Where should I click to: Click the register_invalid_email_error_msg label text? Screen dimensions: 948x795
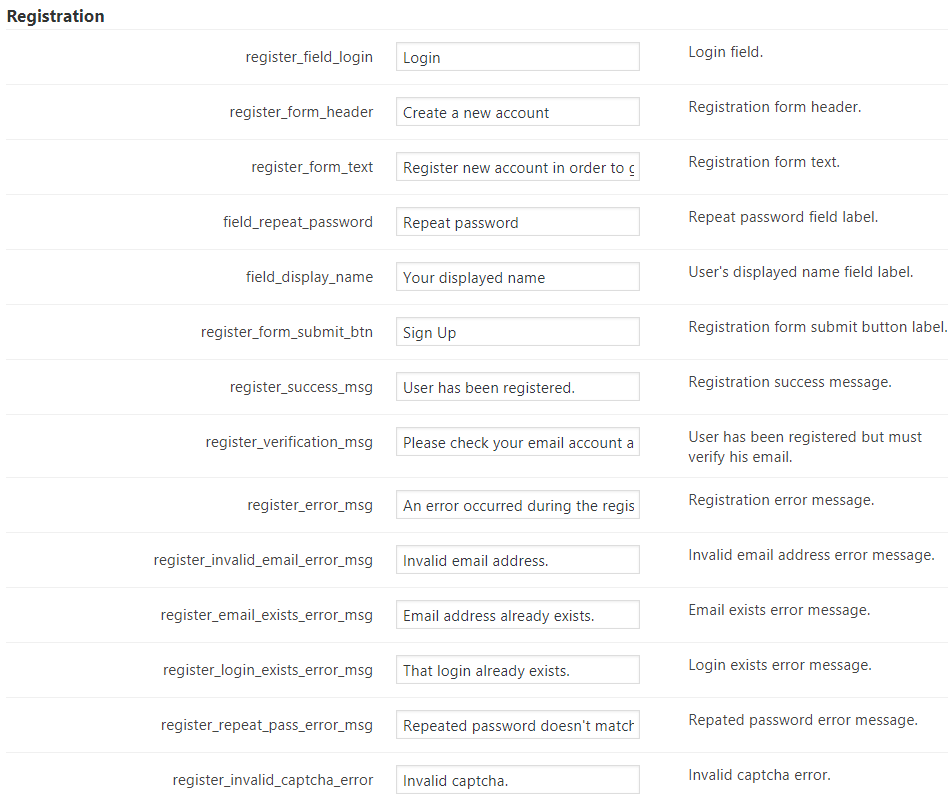[x=263, y=560]
